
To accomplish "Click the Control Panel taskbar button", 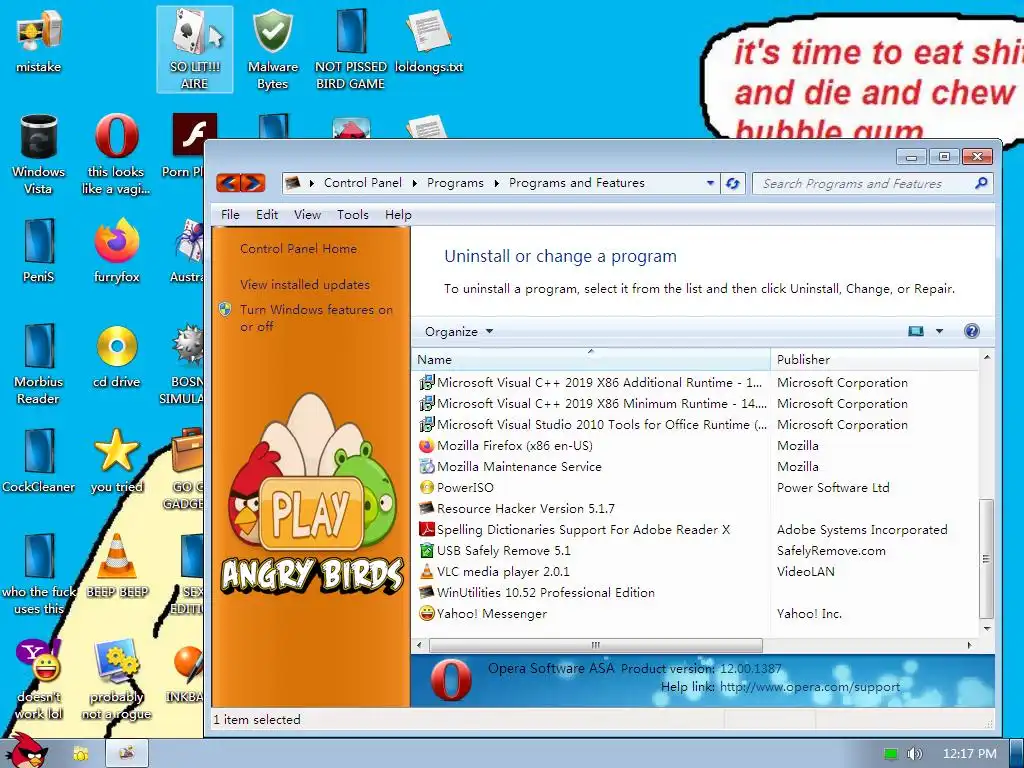I will pyautogui.click(x=127, y=753).
